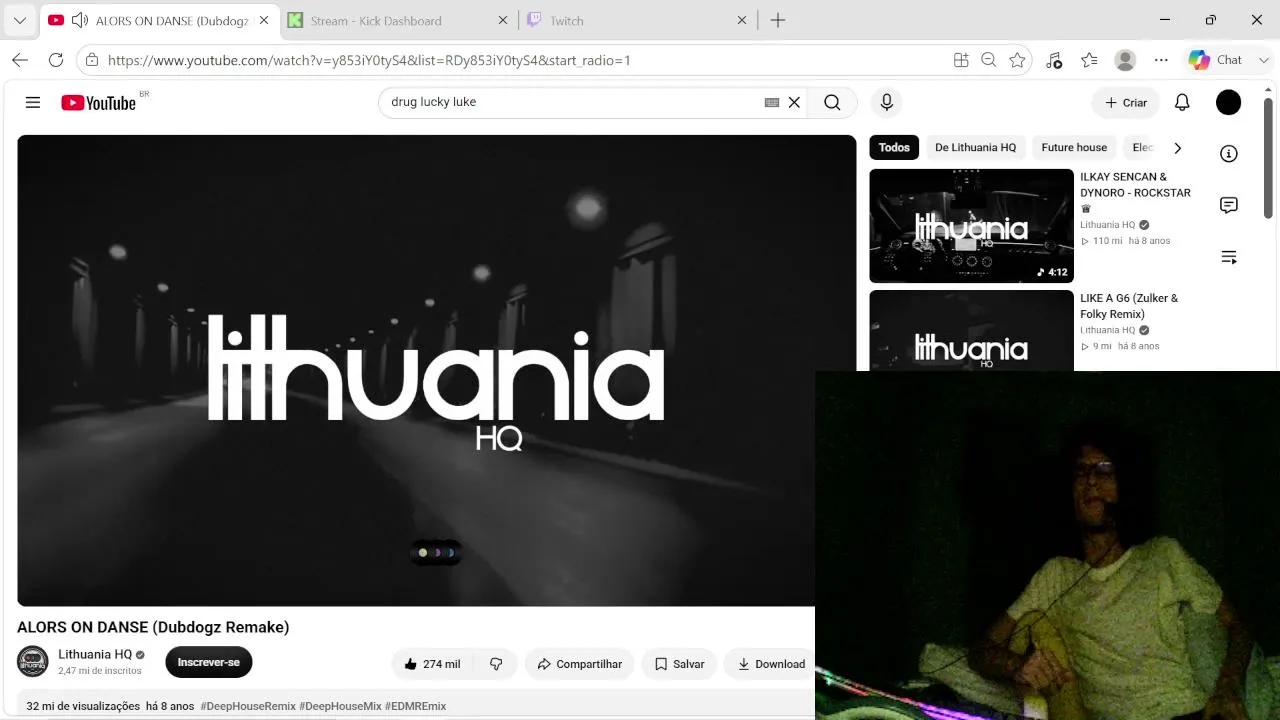Open video info panel icon
Viewport: 1280px width, 720px height.
[x=1229, y=153]
